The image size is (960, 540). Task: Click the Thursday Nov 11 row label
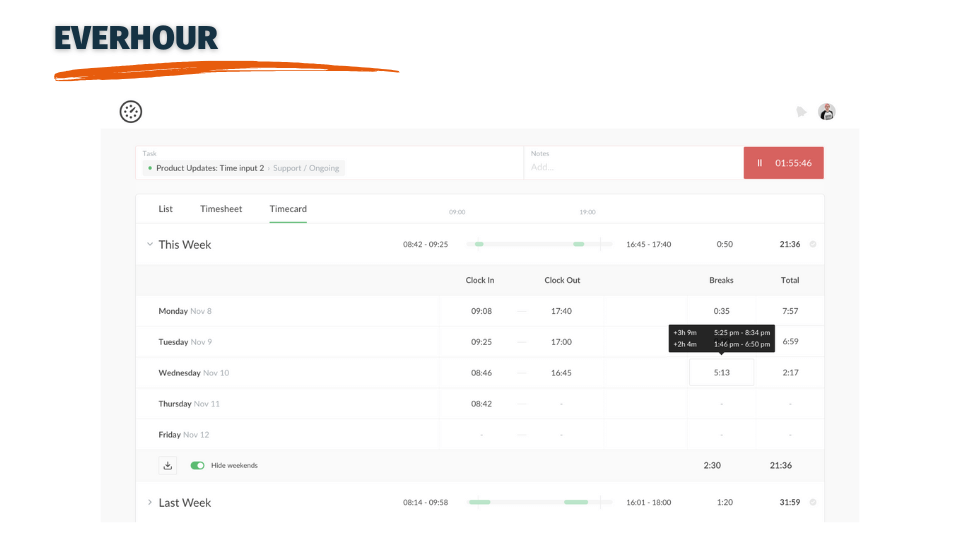pos(189,403)
